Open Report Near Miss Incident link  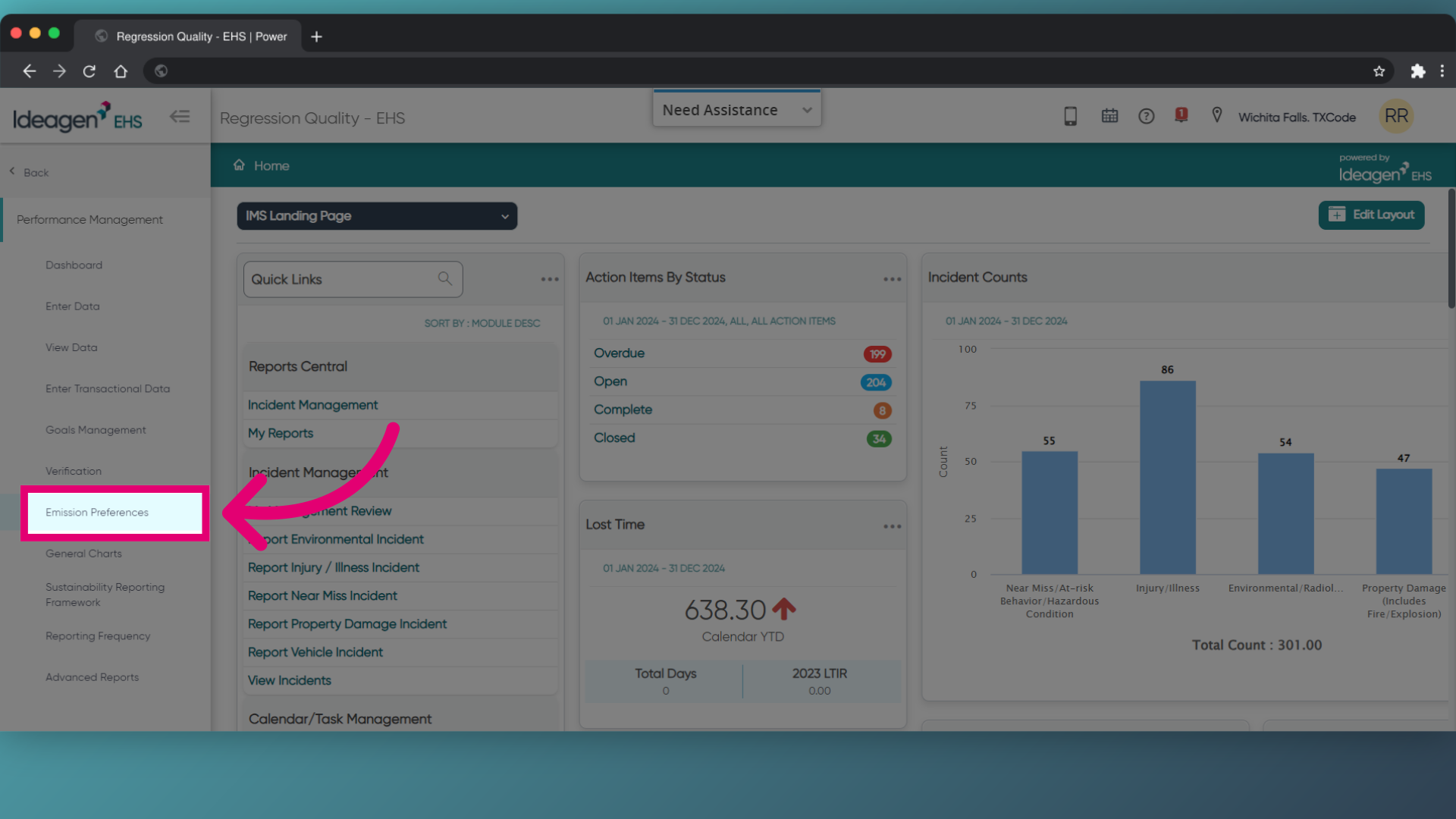(322, 595)
